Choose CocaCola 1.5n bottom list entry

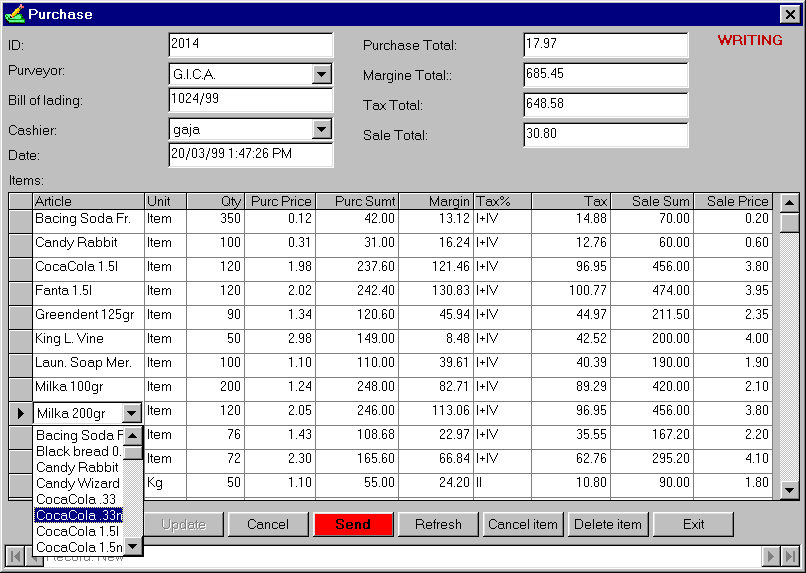tap(79, 547)
